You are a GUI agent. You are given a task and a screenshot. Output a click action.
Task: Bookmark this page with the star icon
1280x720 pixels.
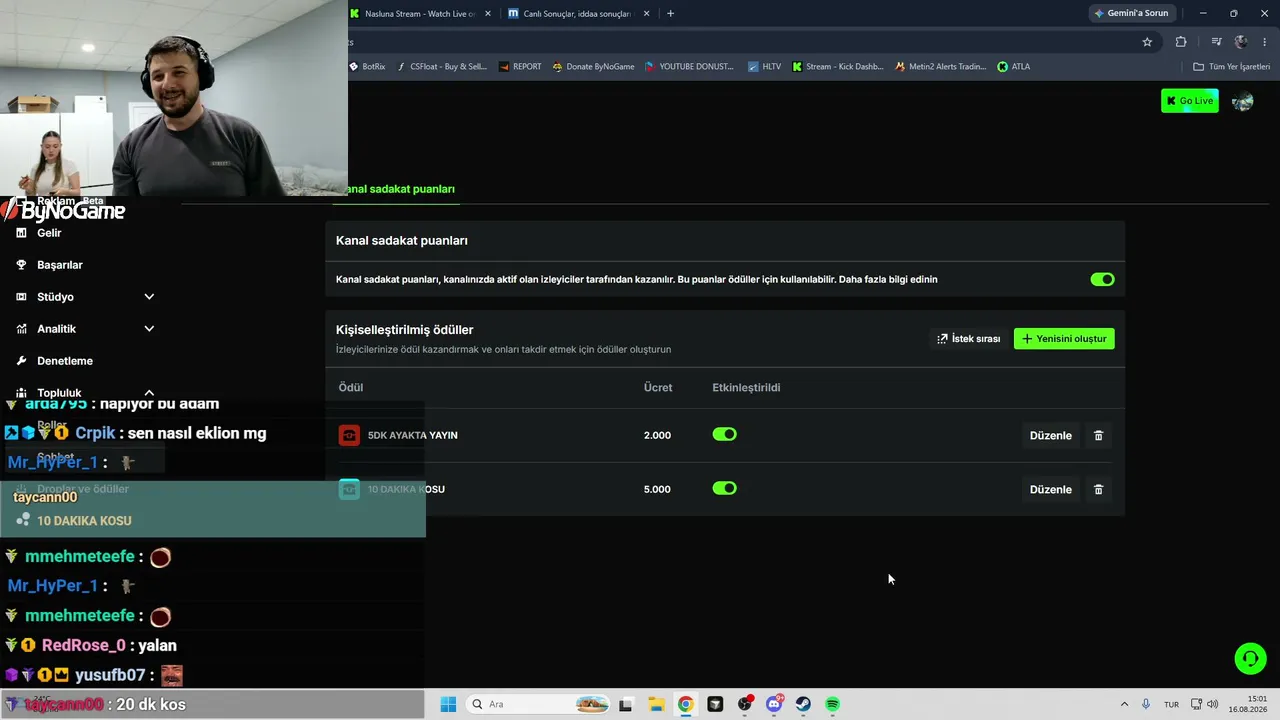pyautogui.click(x=1147, y=42)
